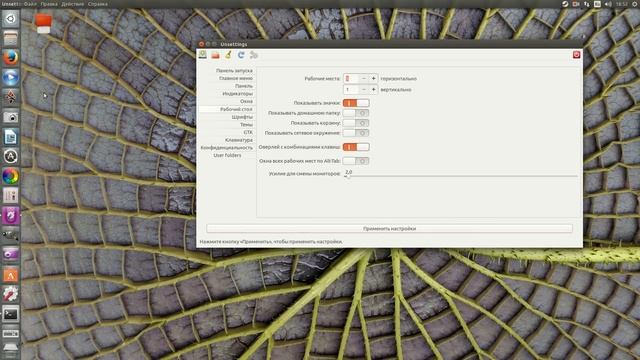
Task: Increase vertical workspaces with plus button
Action: coord(373,89)
